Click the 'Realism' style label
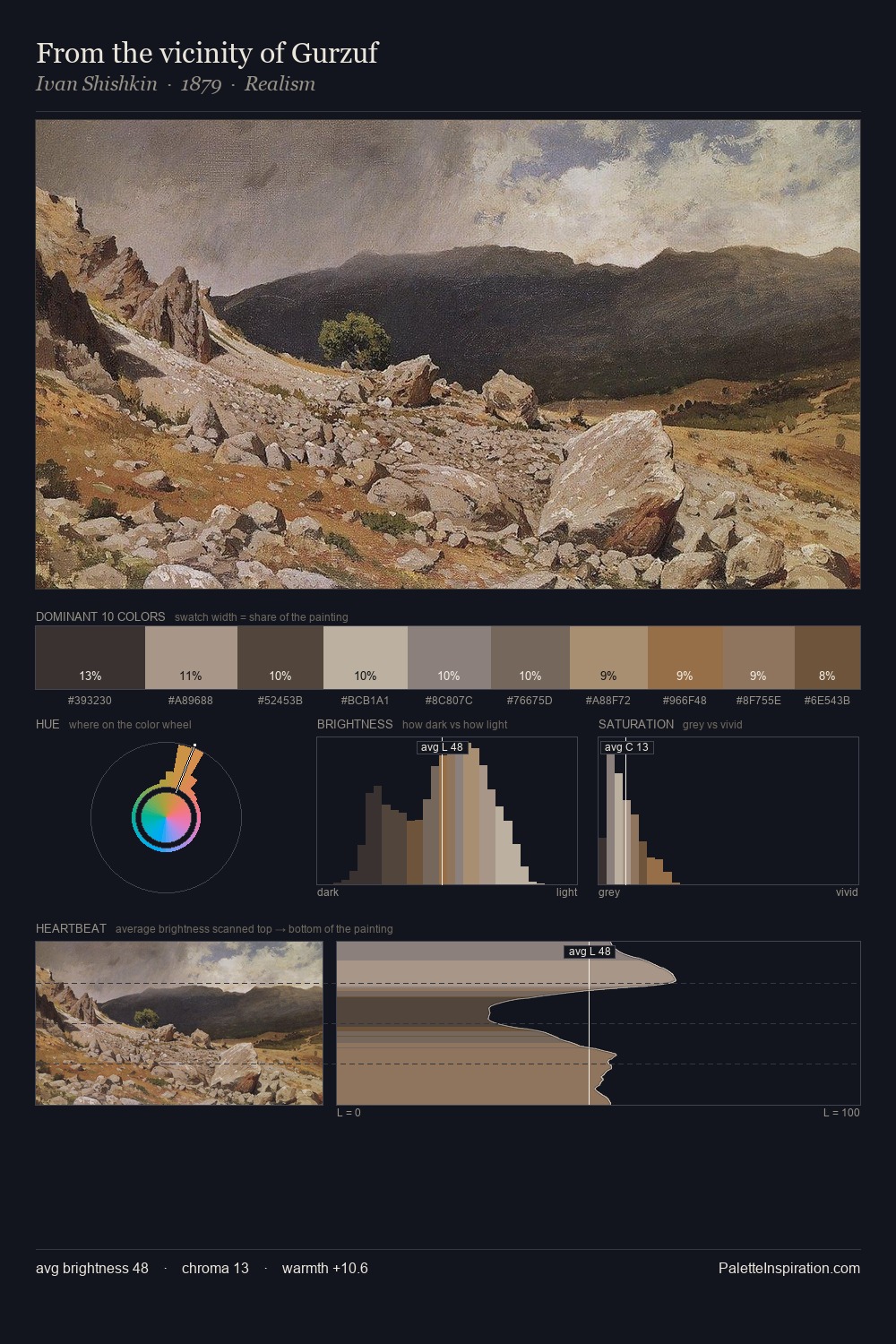Screen dimensions: 896x1344 (280, 84)
